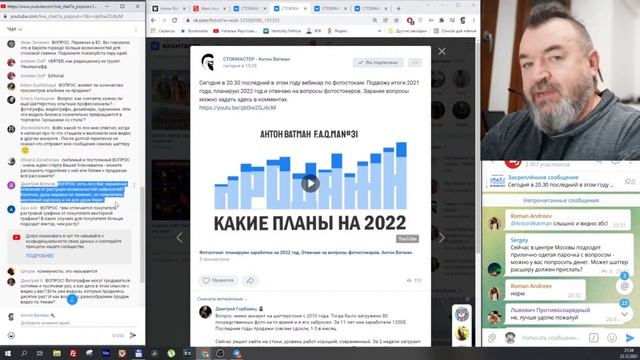The image size is (640, 360).
Task: Open the «Другие закладки» folder
Action: (407, 31)
